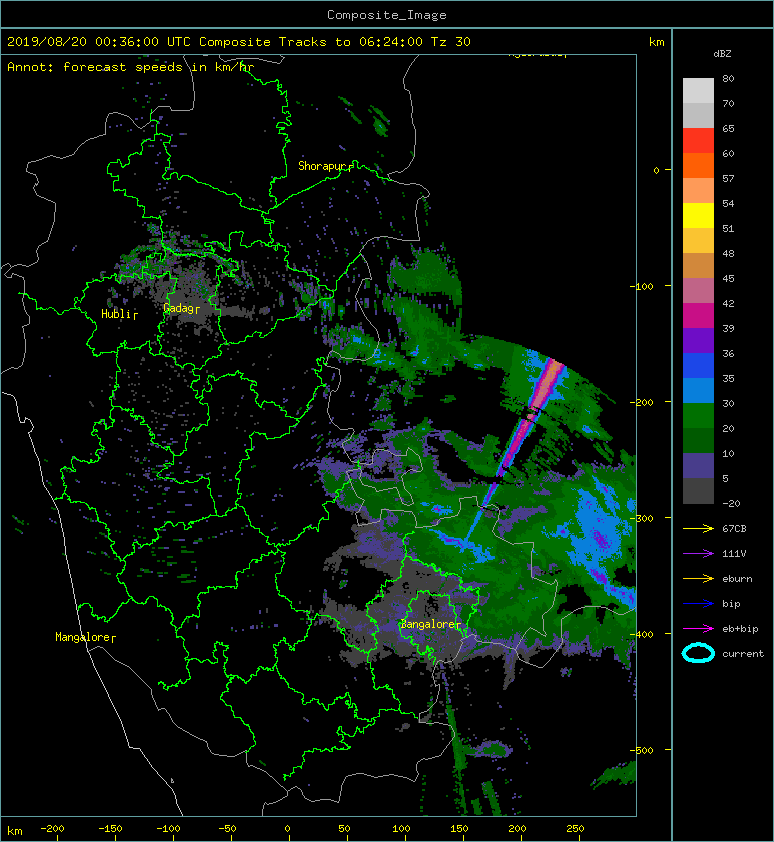The height and width of the screenshot is (842, 774).
Task: Click the blue bip arrow legend icon
Action: click(698, 604)
